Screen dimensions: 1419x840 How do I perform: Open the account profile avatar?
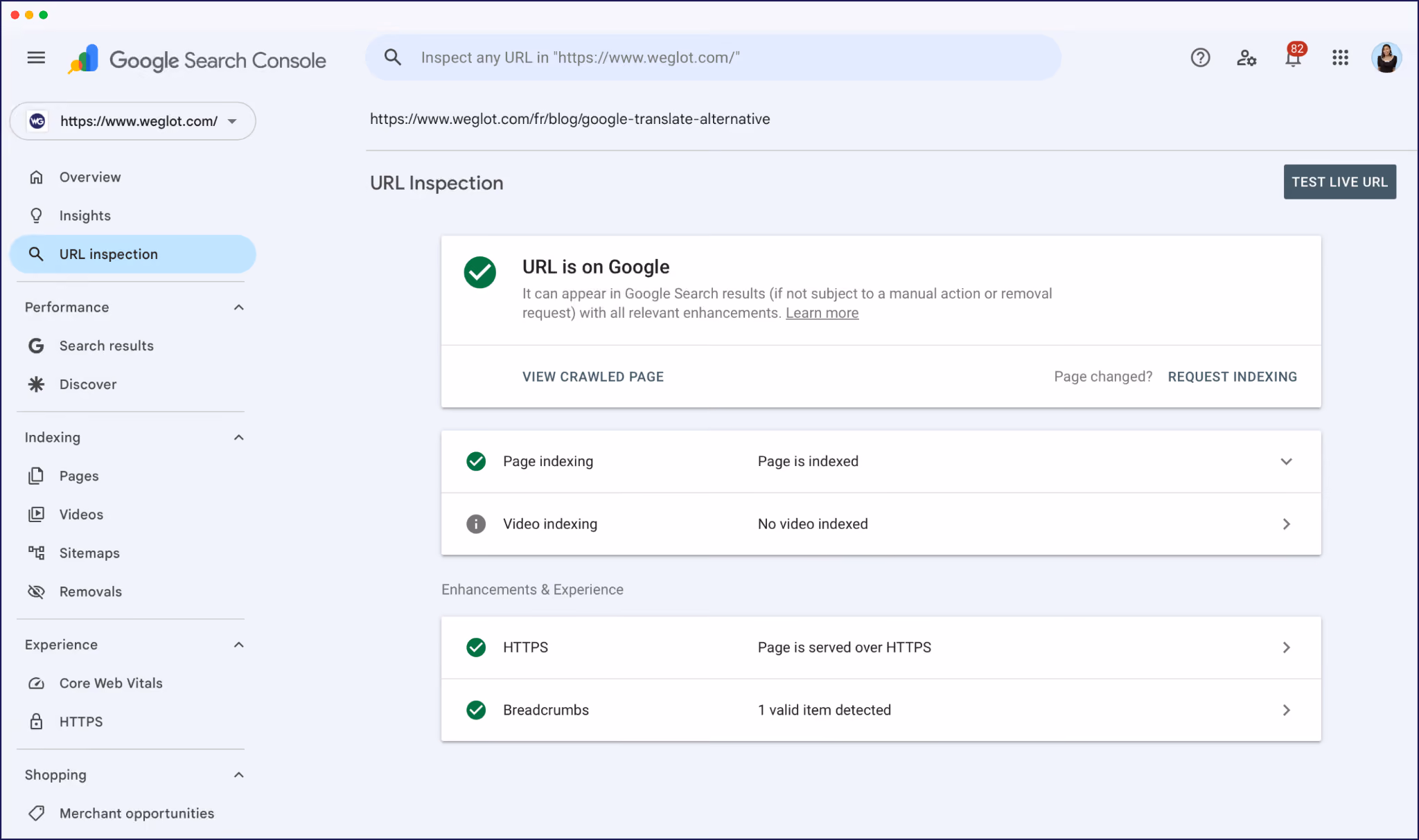click(1386, 58)
